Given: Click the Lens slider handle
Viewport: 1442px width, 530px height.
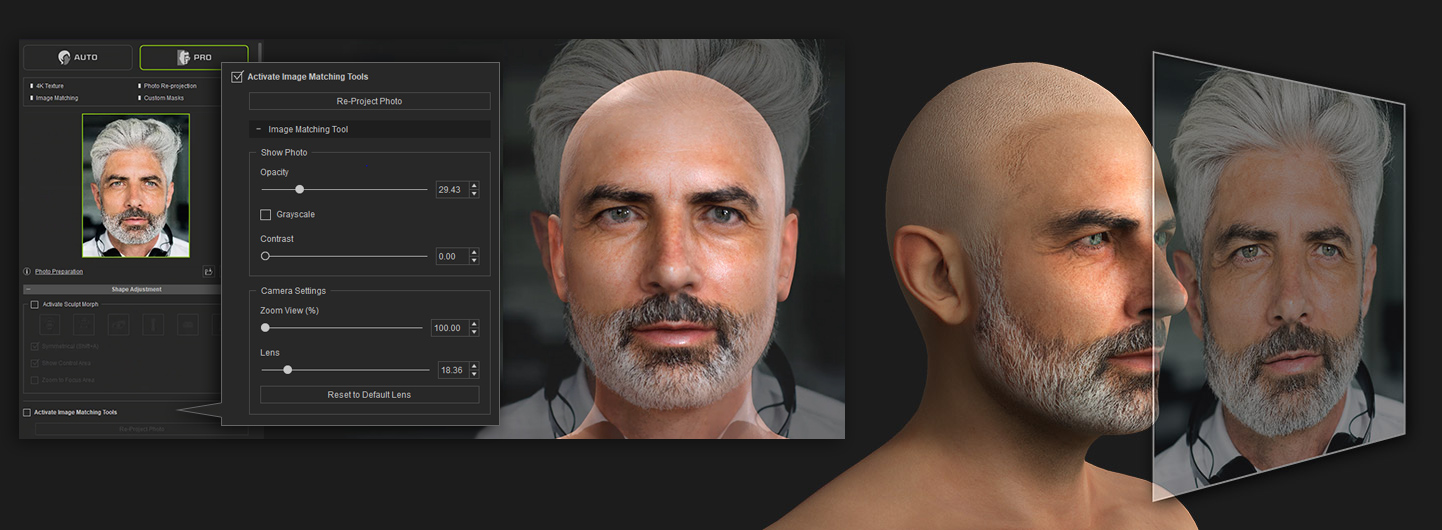Looking at the screenshot, I should 287,370.
